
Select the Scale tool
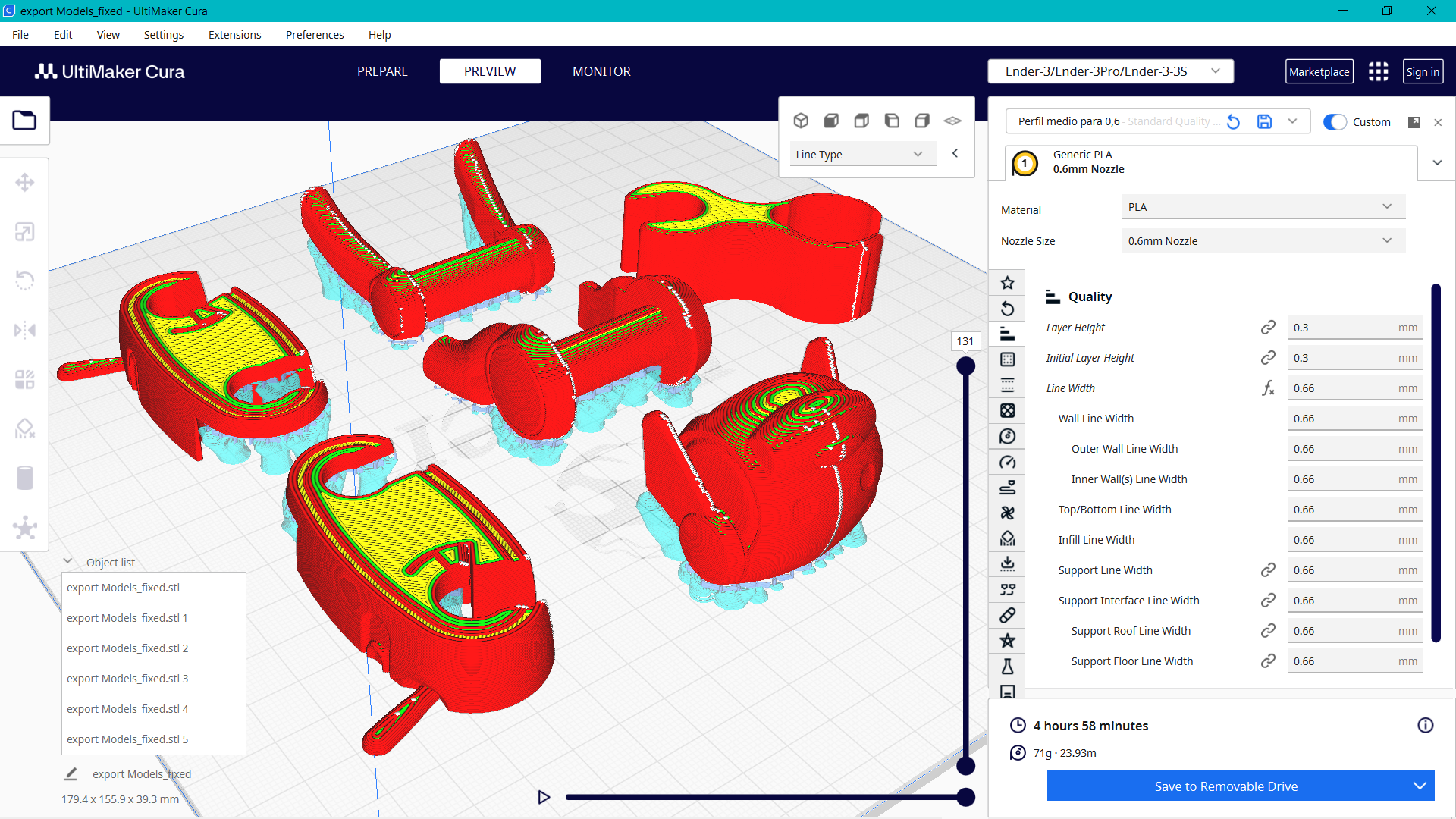[x=25, y=231]
